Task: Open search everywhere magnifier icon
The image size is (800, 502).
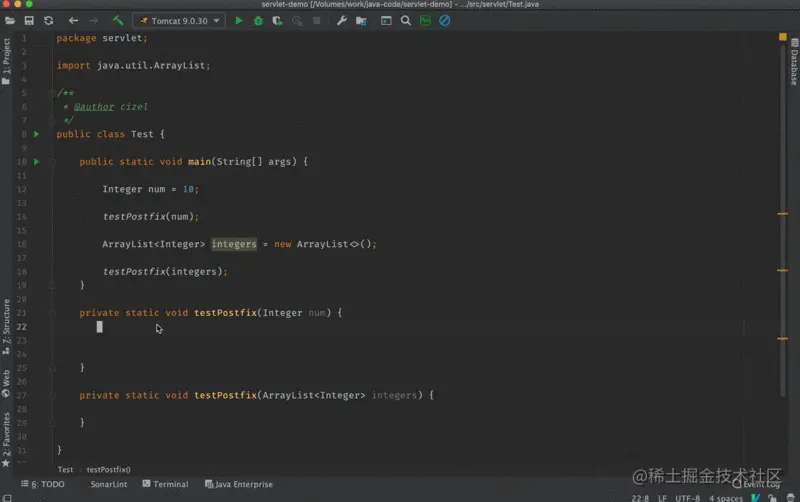Action: pos(406,21)
